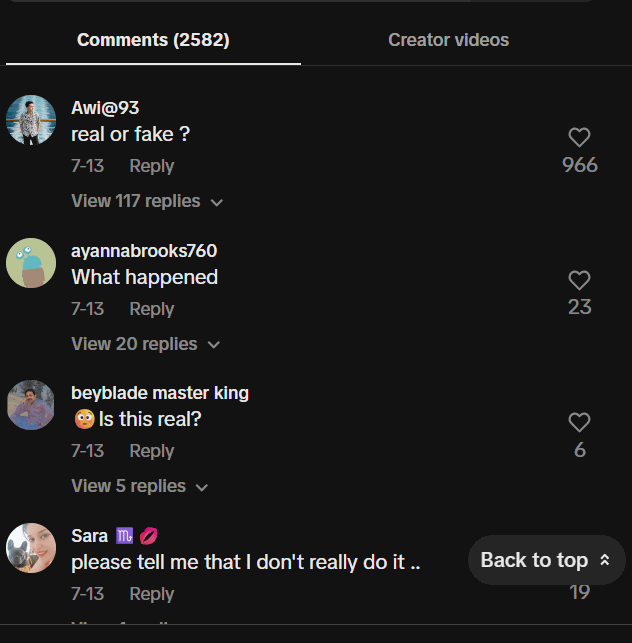Viewport: 632px width, 643px height.
Task: Click Back to top button
Action: (x=545, y=560)
